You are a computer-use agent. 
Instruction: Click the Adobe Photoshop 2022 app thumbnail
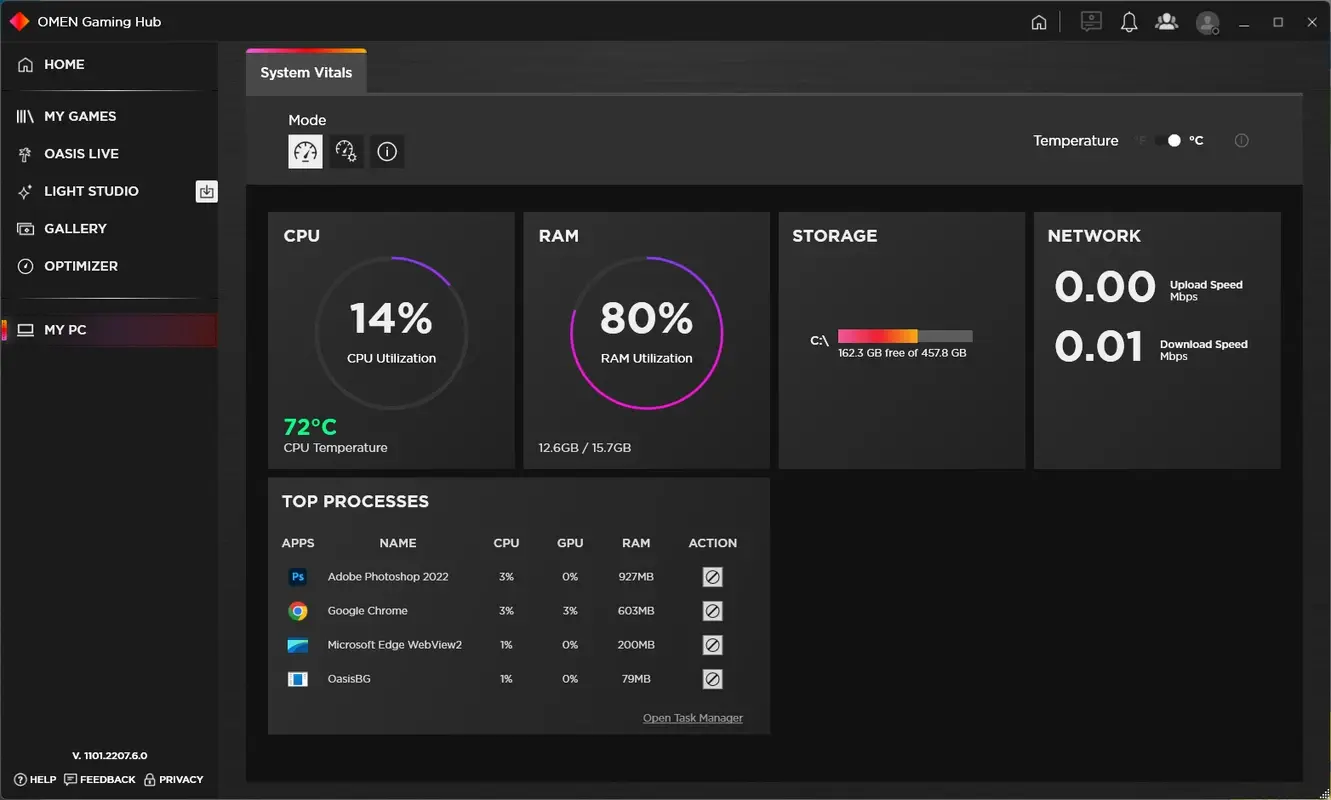click(297, 576)
